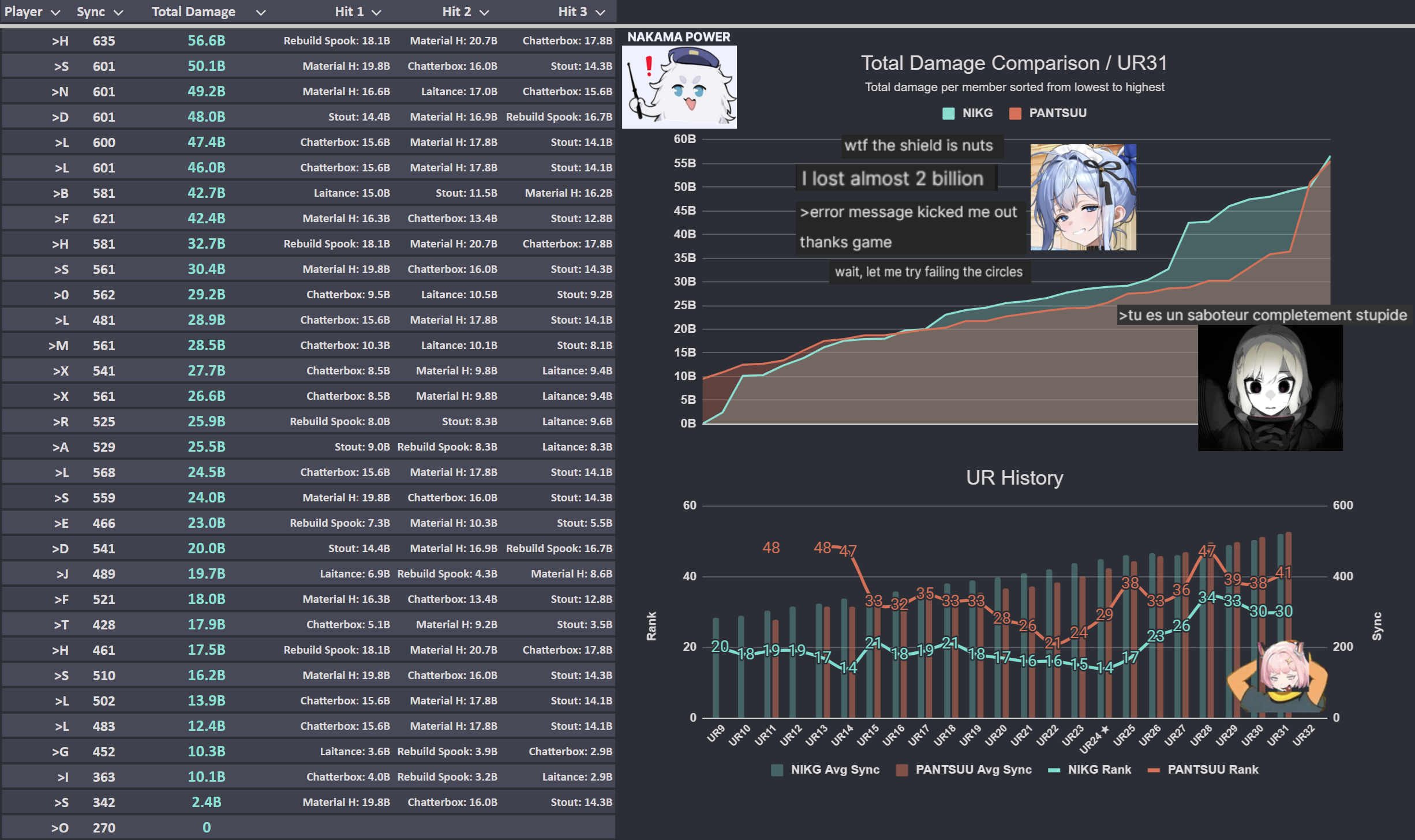Click the PANTSUU Rank legend line marker
Viewport: 1415px width, 840px height.
click(x=1154, y=770)
